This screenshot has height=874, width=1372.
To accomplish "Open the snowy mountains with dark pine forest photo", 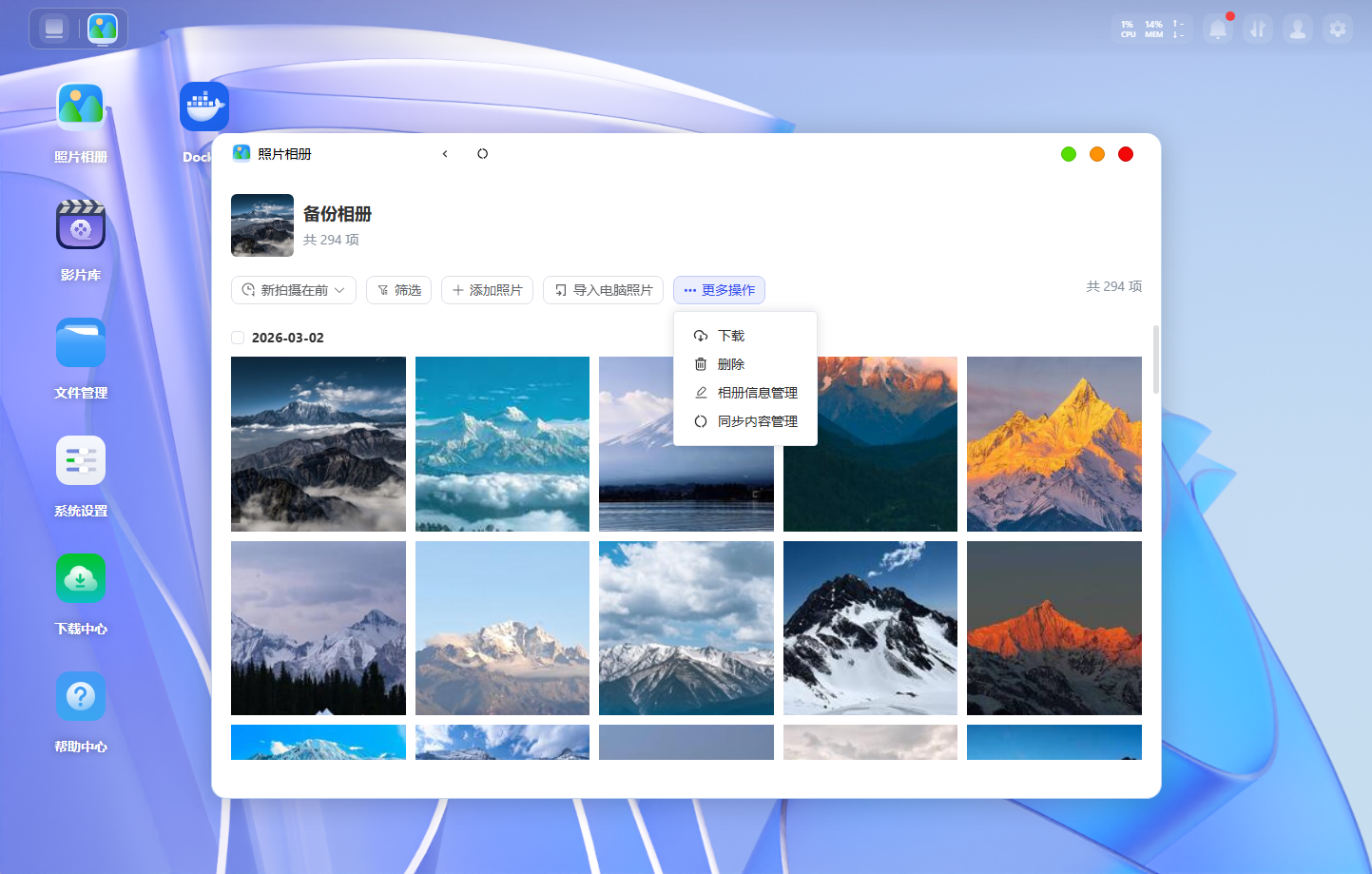I will [319, 628].
